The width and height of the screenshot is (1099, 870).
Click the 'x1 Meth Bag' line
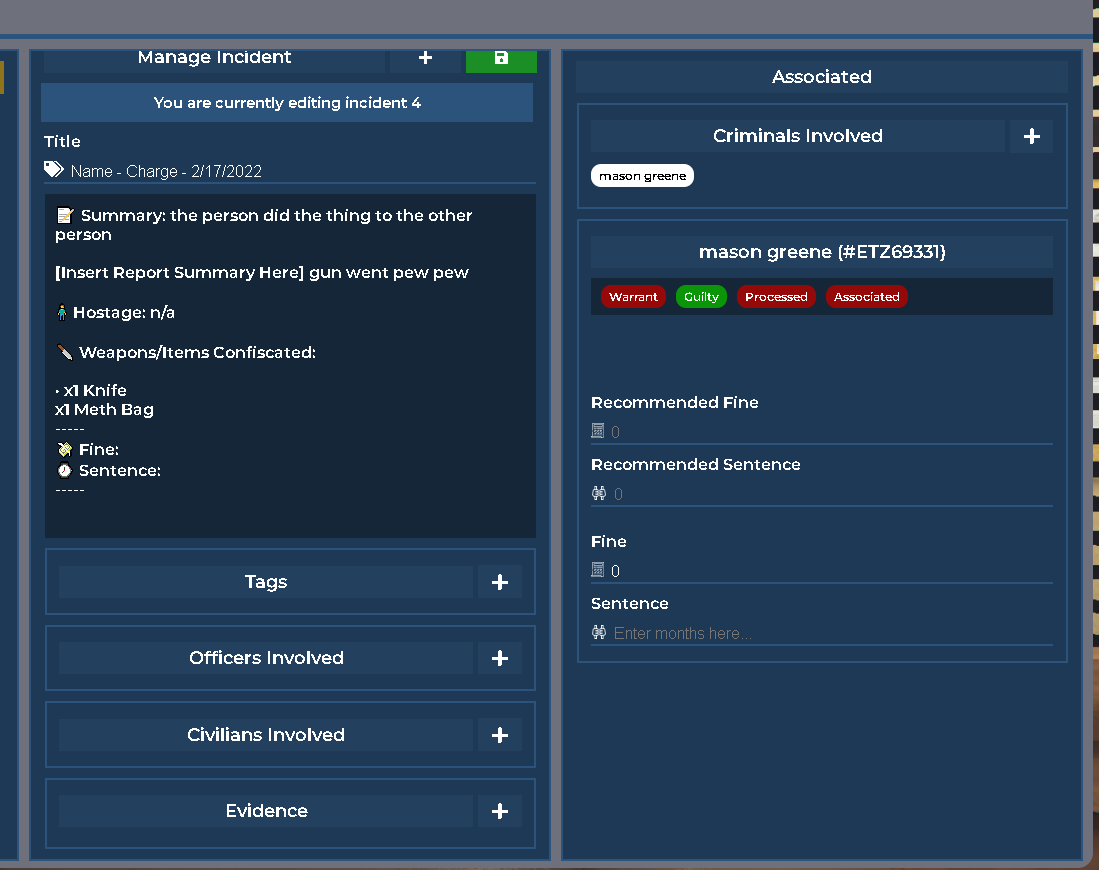point(104,410)
